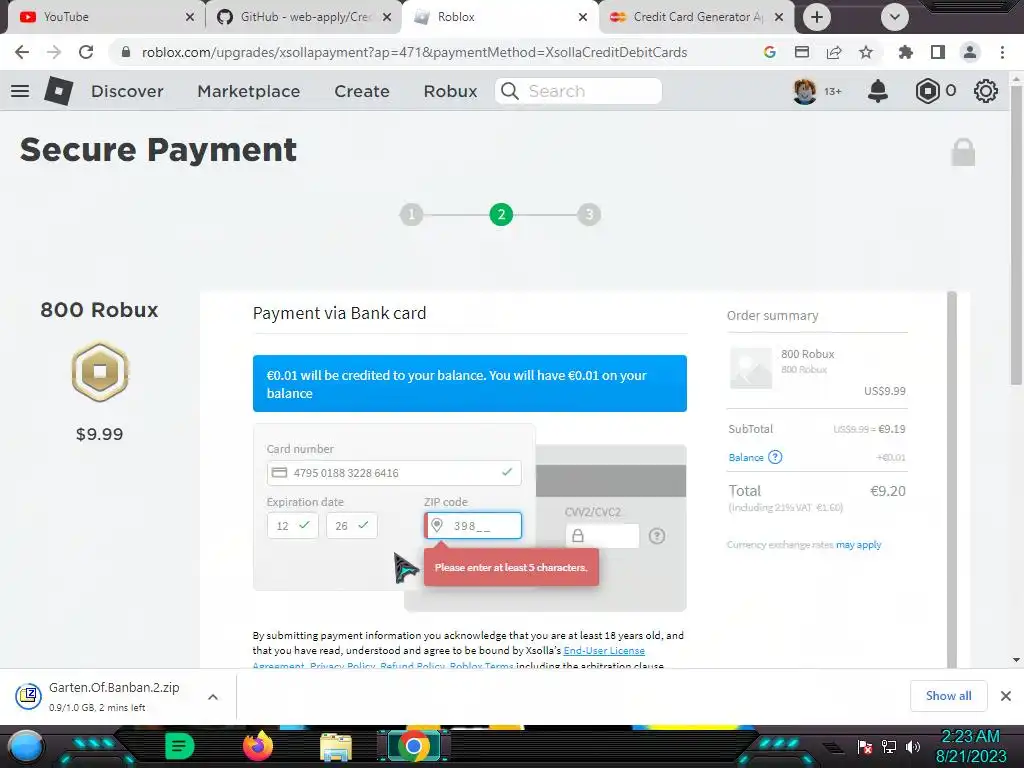Click the Google icon in address bar

click(x=769, y=52)
